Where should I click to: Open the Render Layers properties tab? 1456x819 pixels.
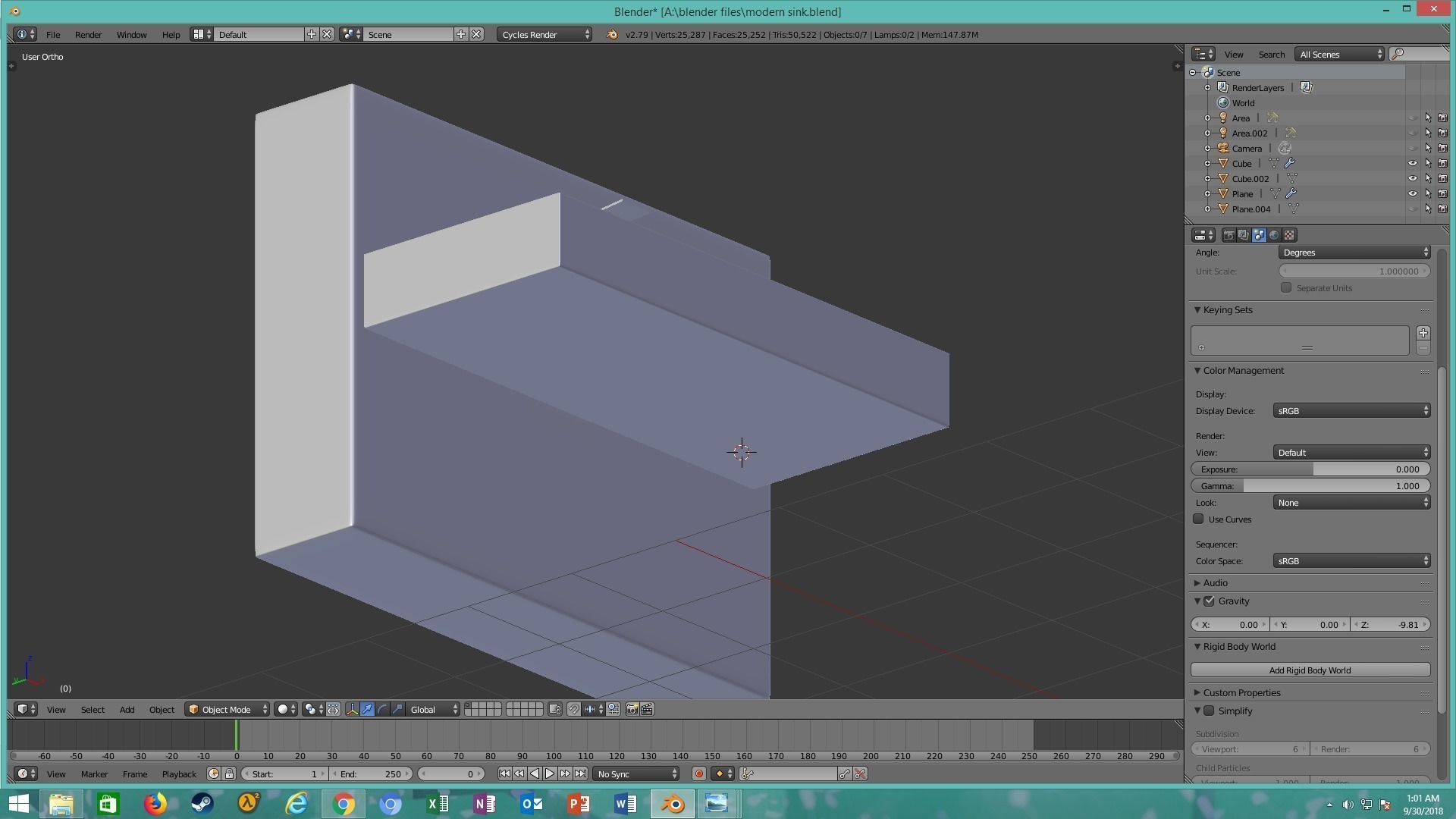(x=1244, y=235)
